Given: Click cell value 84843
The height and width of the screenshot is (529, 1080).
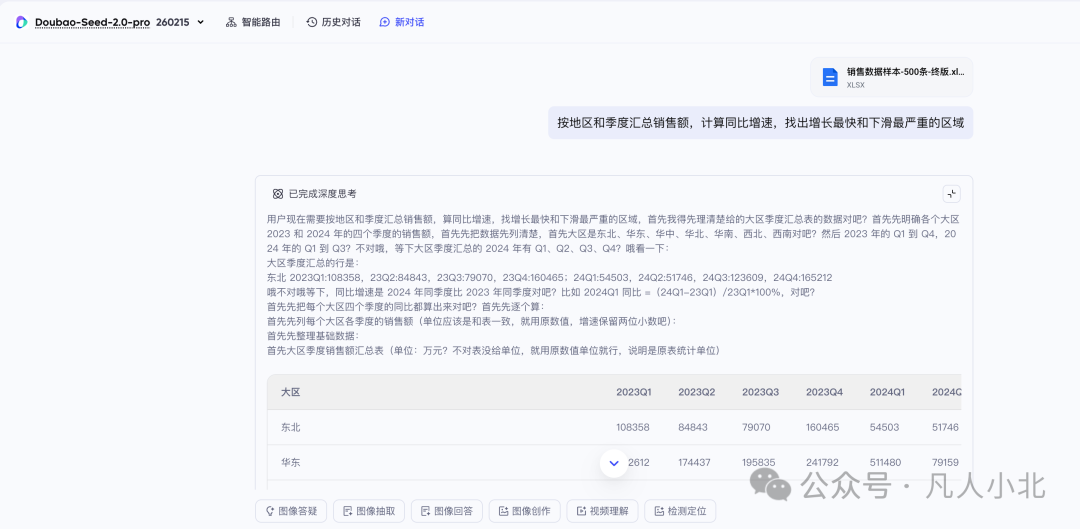Looking at the screenshot, I should (693, 427).
